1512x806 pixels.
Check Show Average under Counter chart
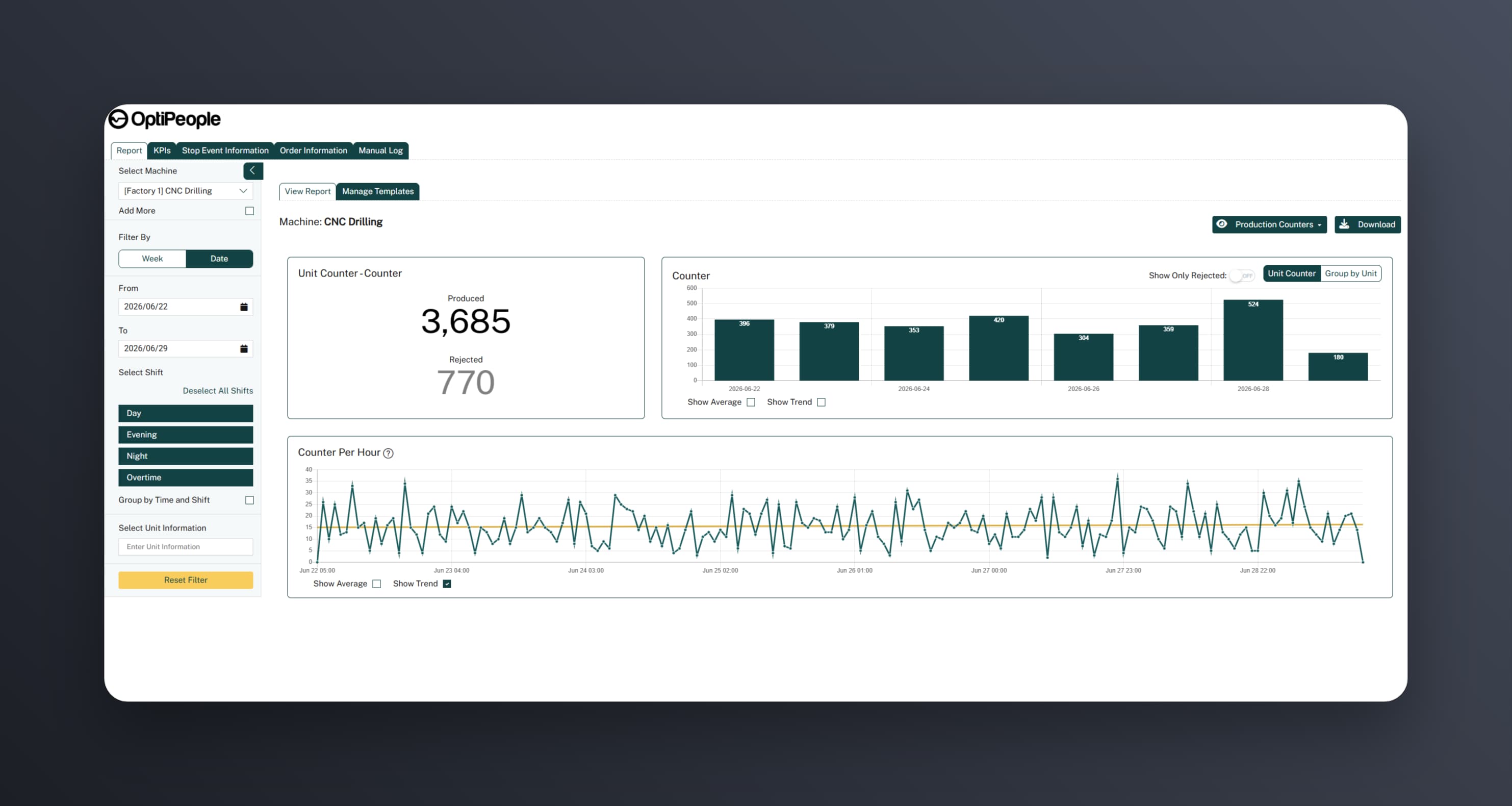tap(751, 402)
